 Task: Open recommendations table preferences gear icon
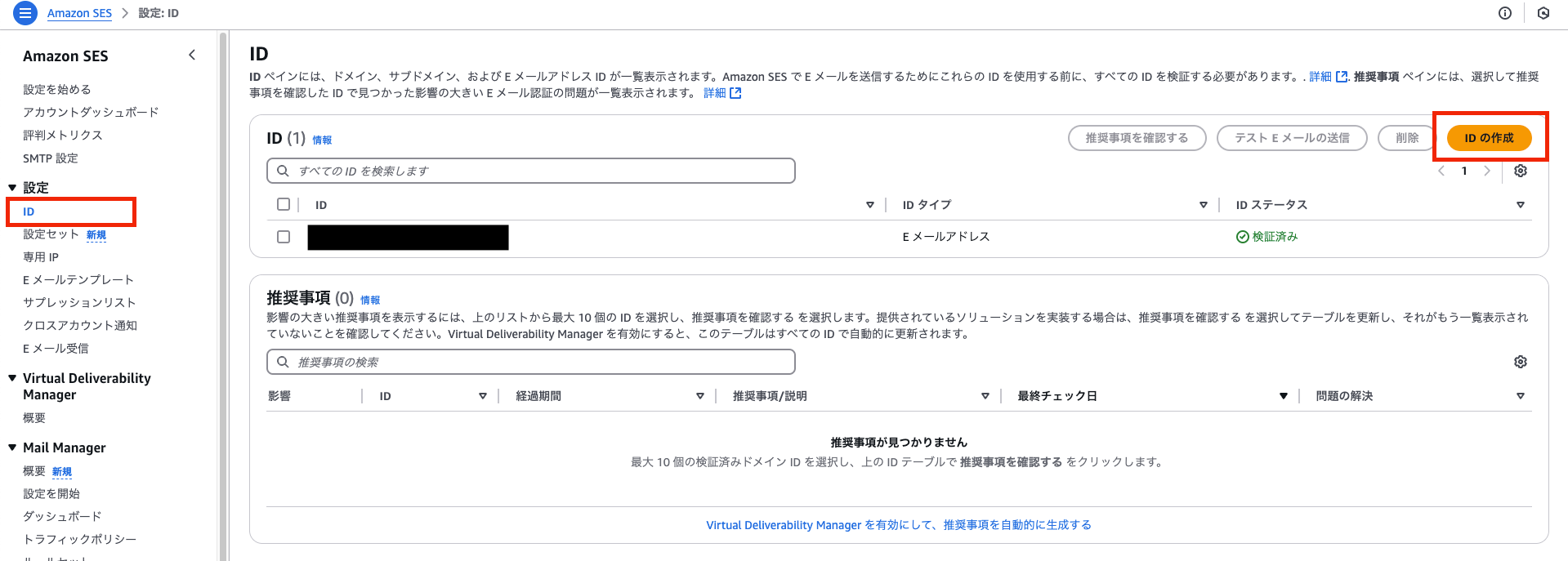click(1520, 362)
